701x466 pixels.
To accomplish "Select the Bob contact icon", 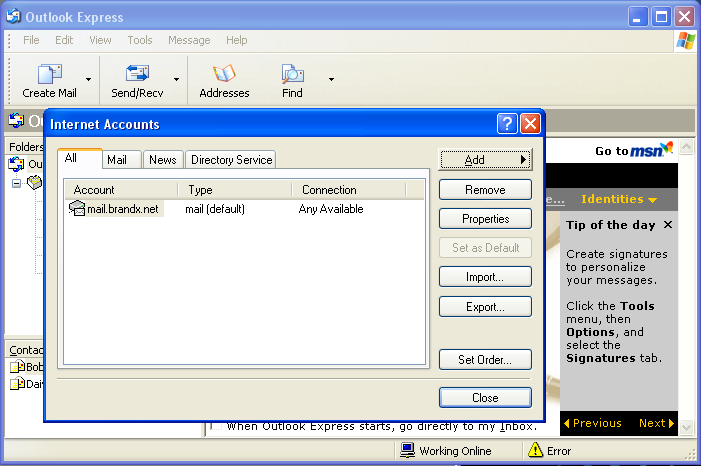I will tap(17, 367).
